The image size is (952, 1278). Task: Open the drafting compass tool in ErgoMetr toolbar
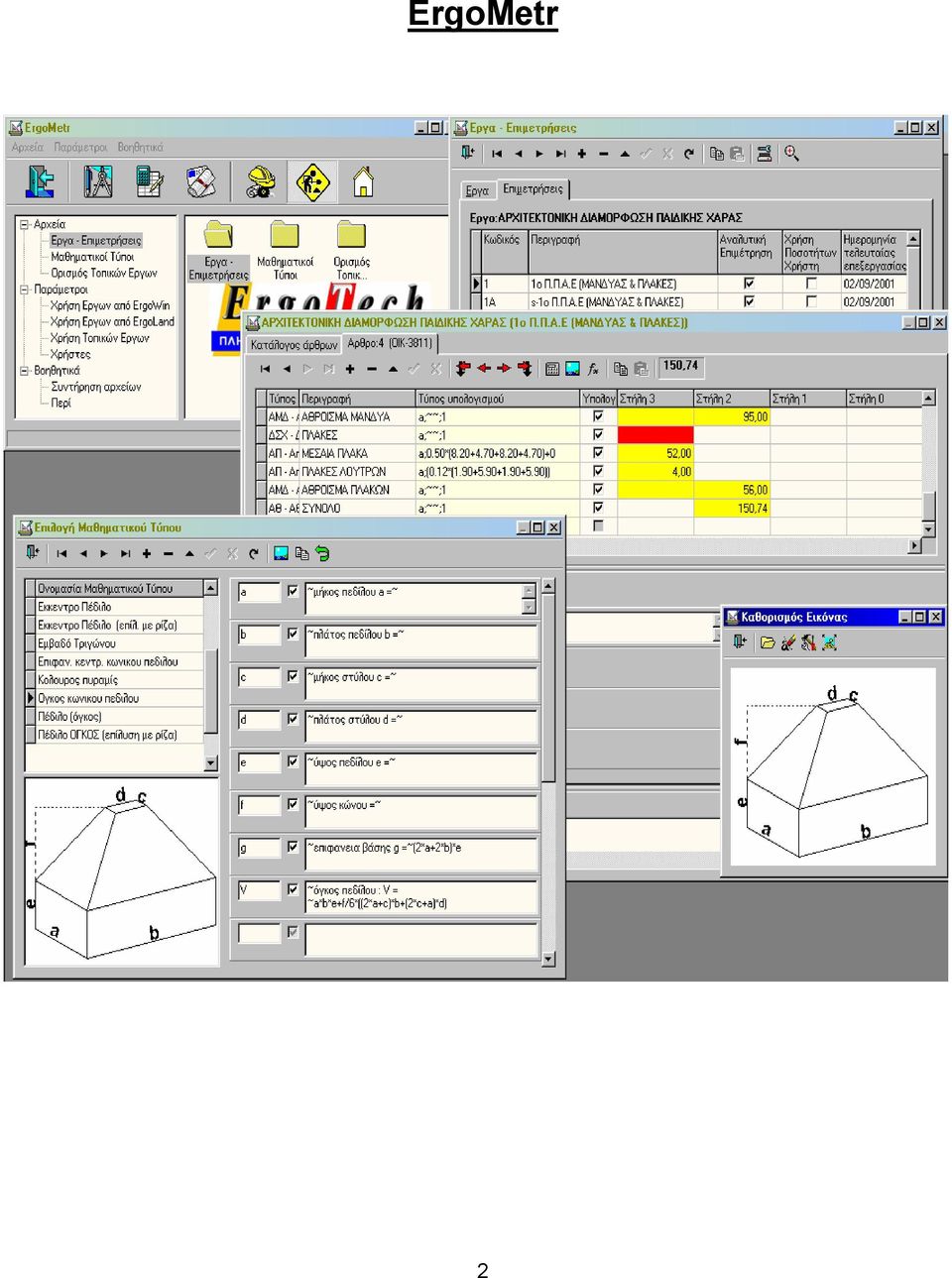97,181
